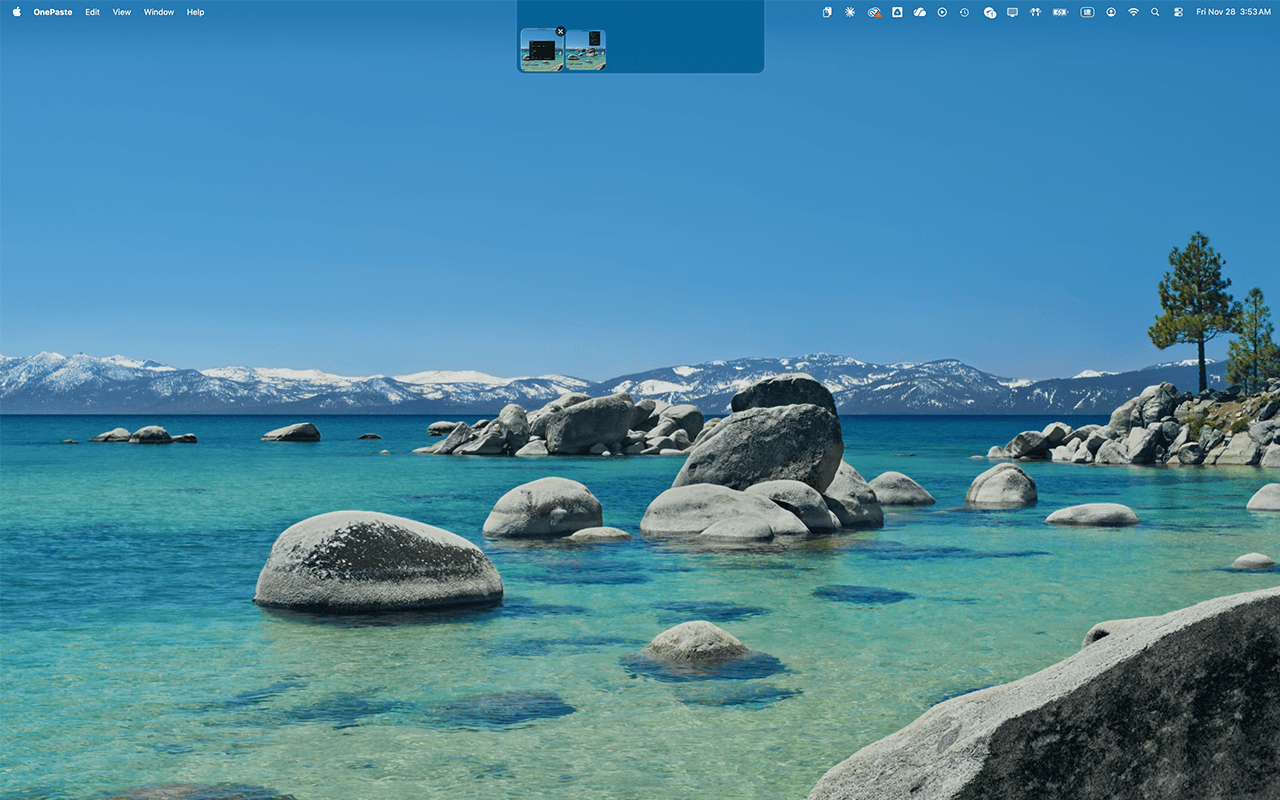Click the cloud storage menu bar icon
This screenshot has width=1280, height=800.
click(918, 12)
